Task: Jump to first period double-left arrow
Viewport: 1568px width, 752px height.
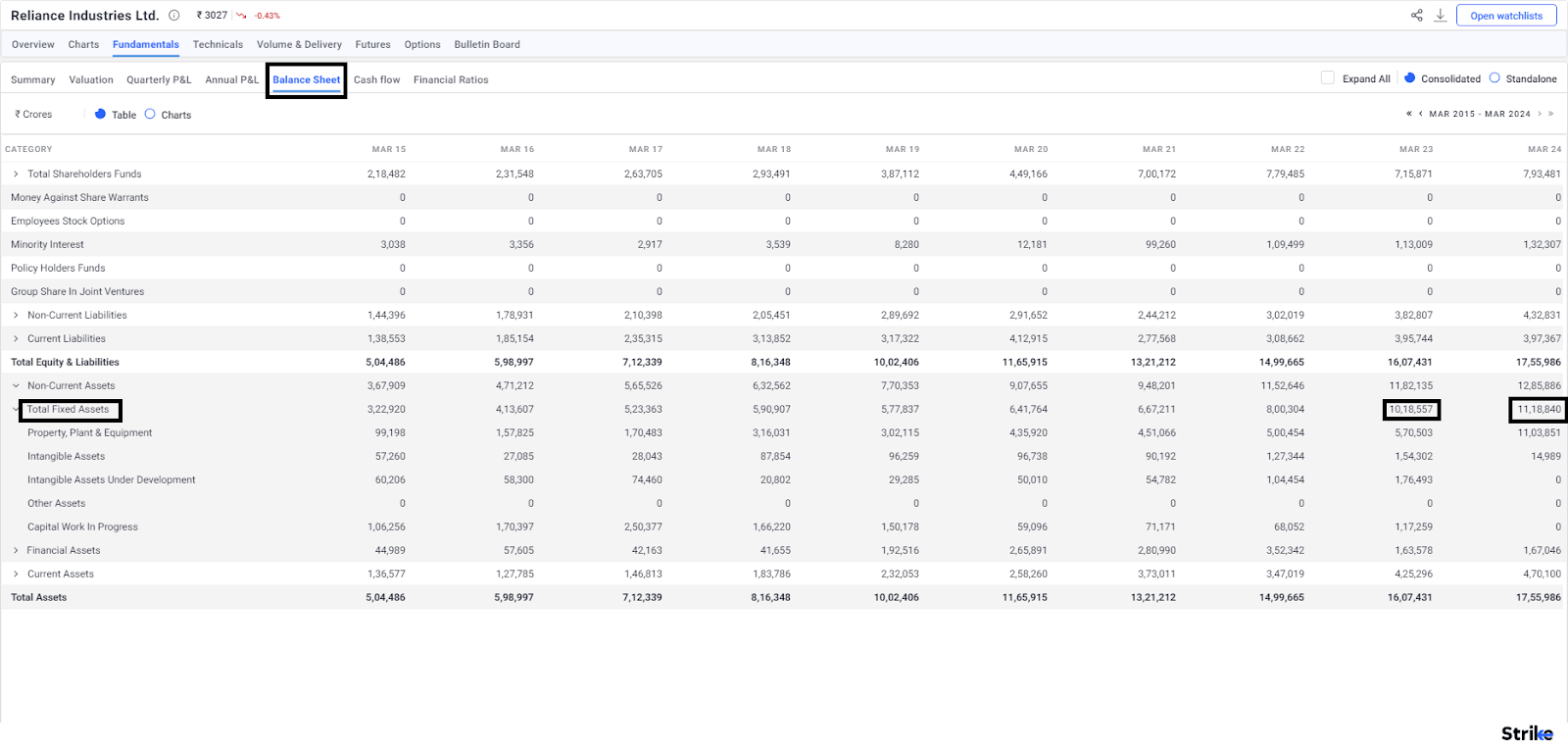Action: (x=1408, y=114)
